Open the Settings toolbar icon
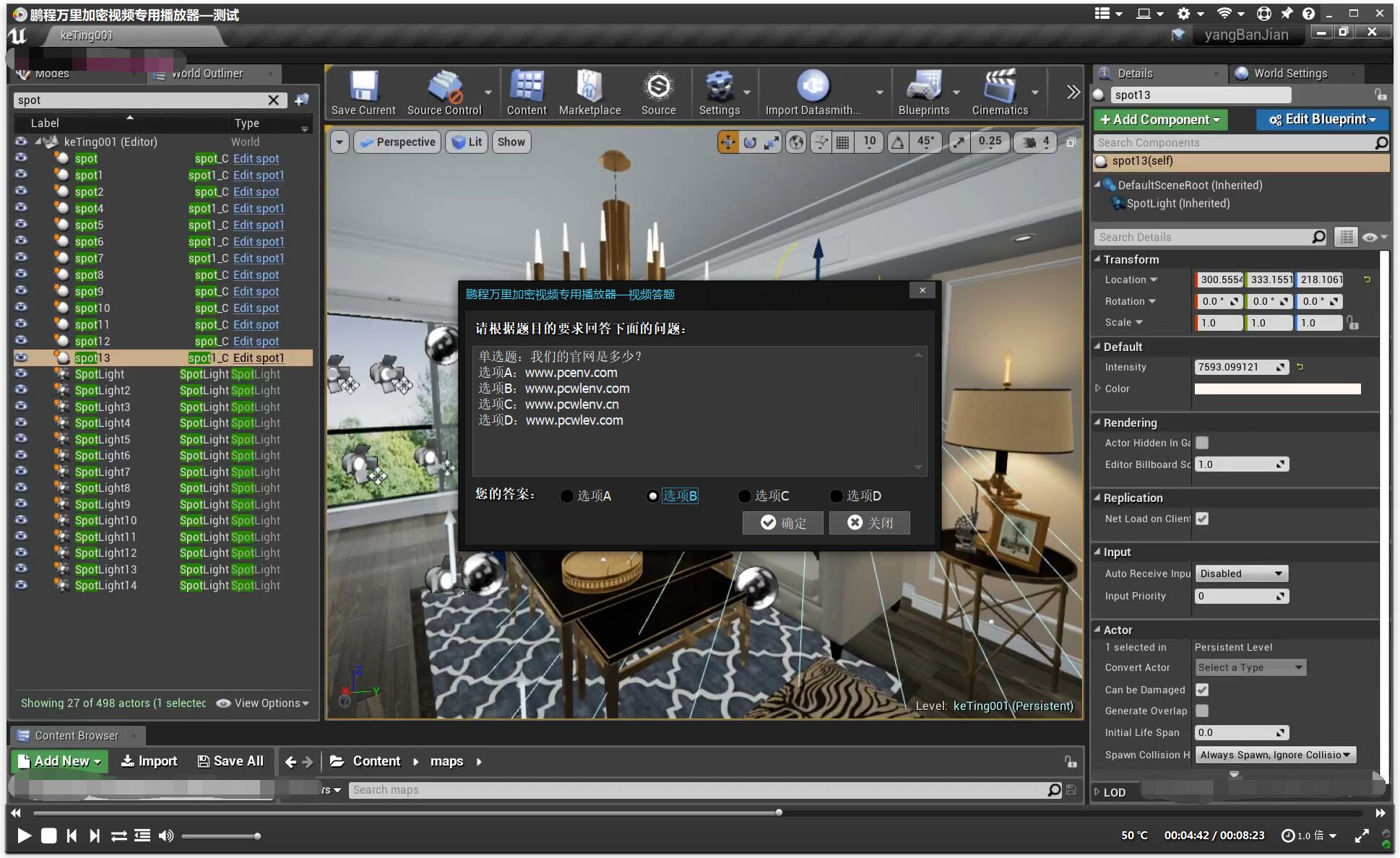 click(x=719, y=93)
